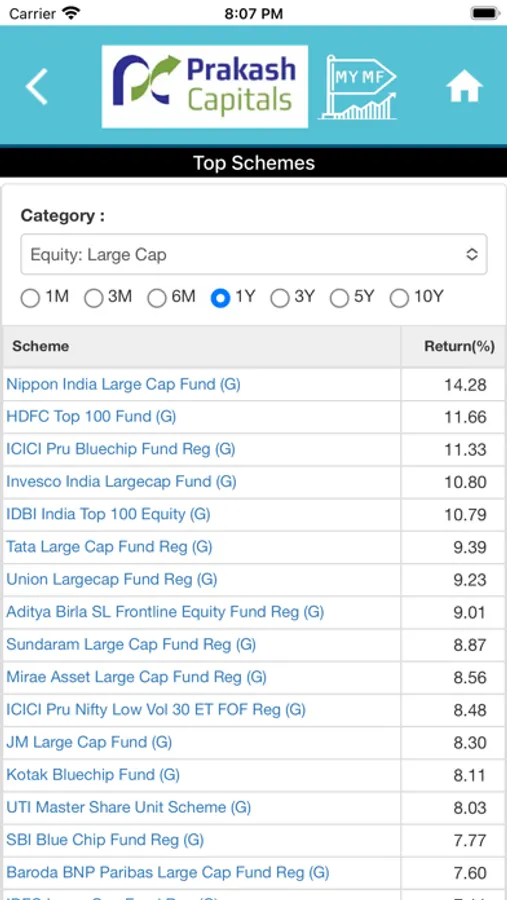Open JM Large Cap Fund (G)
The image size is (507, 900).
point(89,742)
